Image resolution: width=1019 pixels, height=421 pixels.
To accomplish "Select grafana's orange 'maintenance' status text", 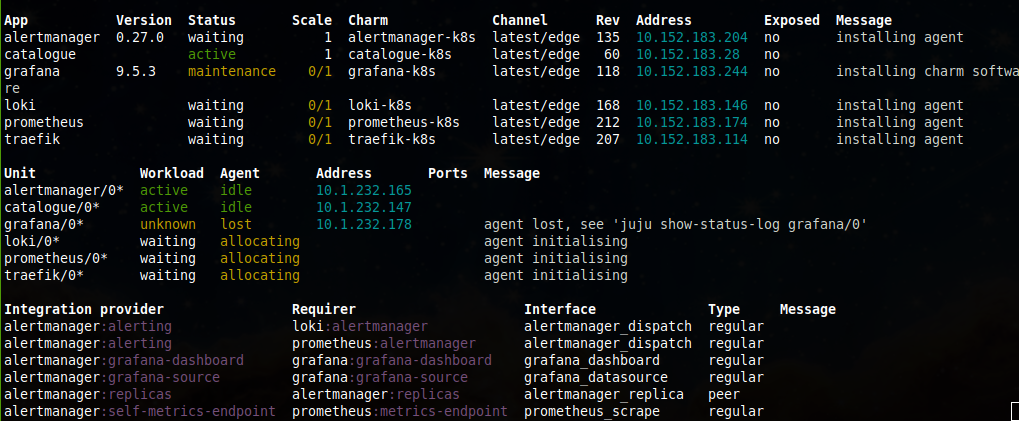I will tap(231, 71).
